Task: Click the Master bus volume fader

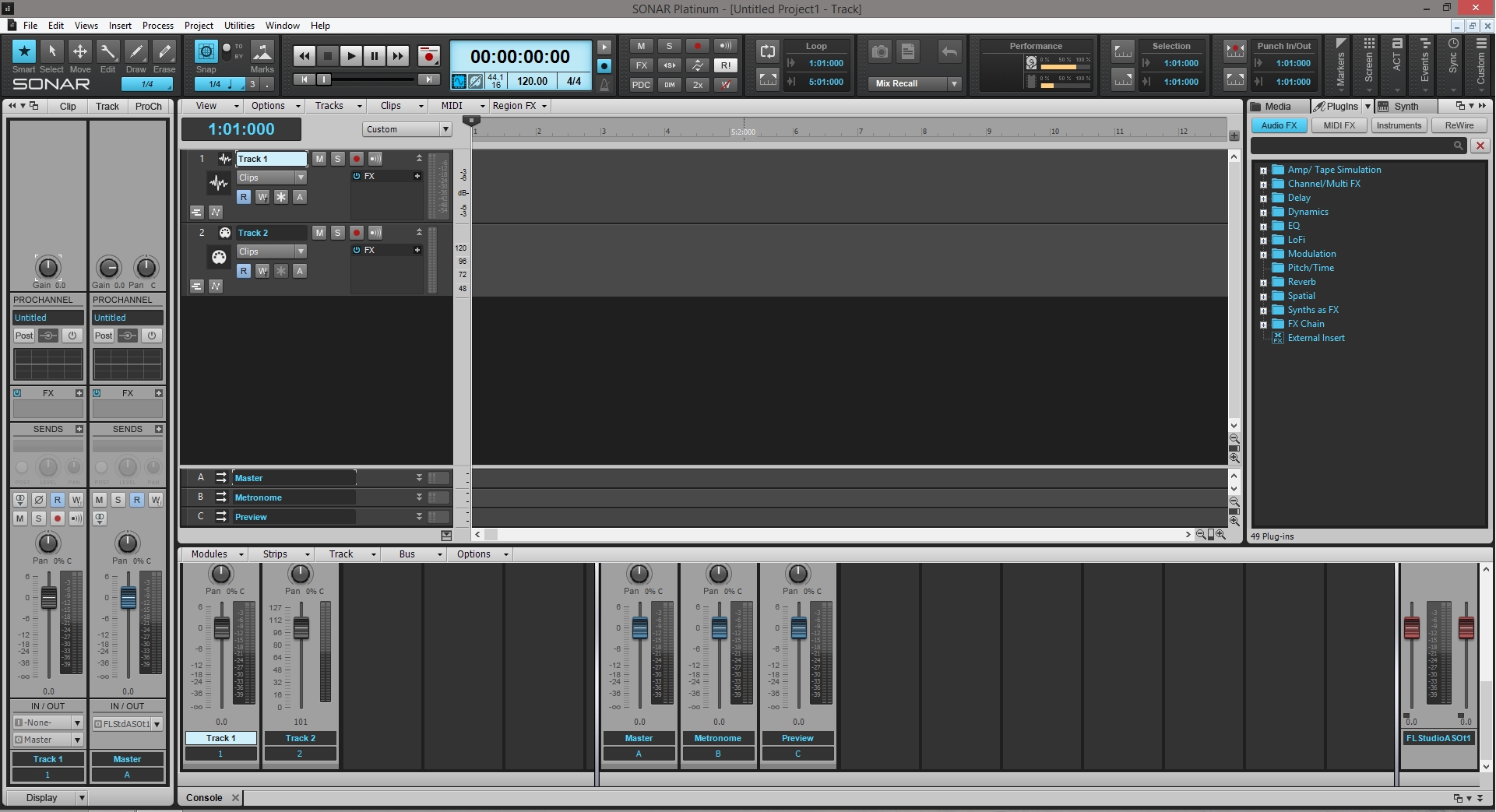Action: (x=640, y=628)
